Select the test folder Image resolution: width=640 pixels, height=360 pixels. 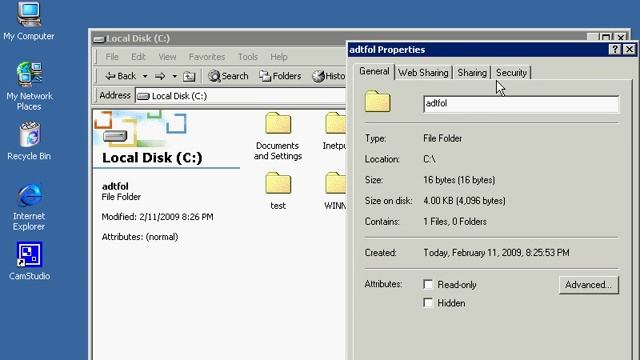[x=278, y=191]
